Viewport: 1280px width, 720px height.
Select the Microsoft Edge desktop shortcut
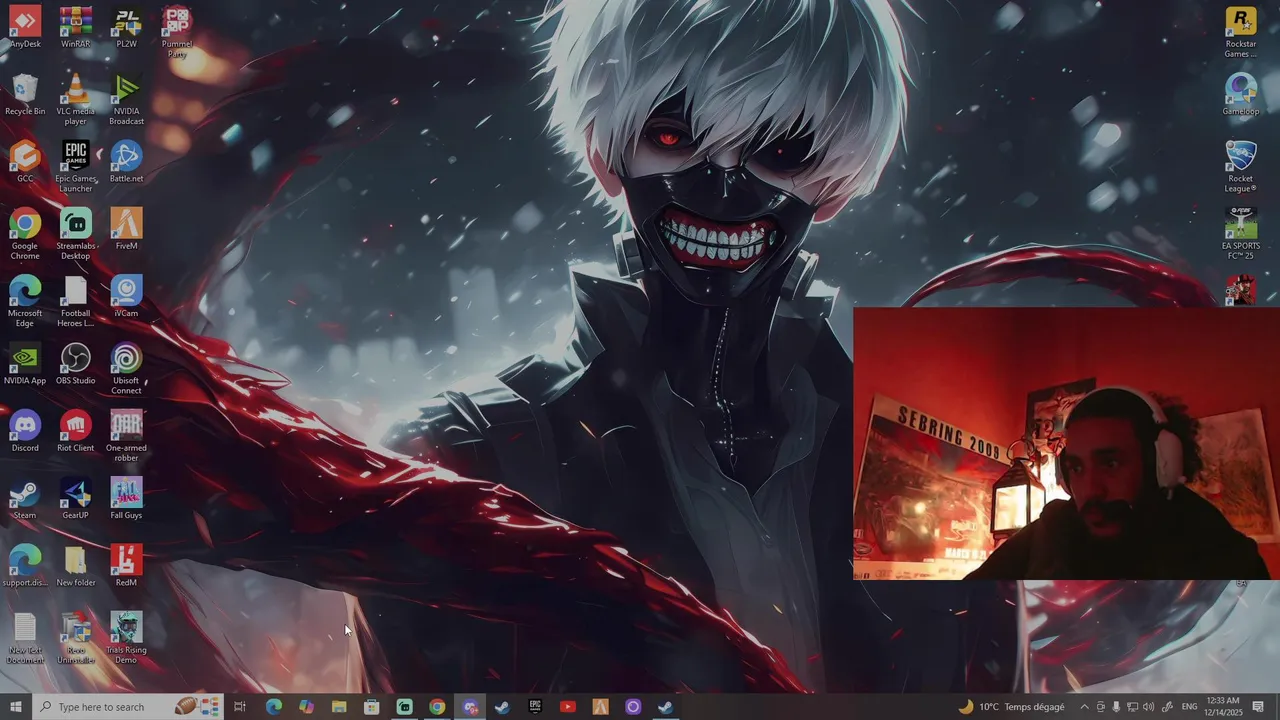coord(25,300)
